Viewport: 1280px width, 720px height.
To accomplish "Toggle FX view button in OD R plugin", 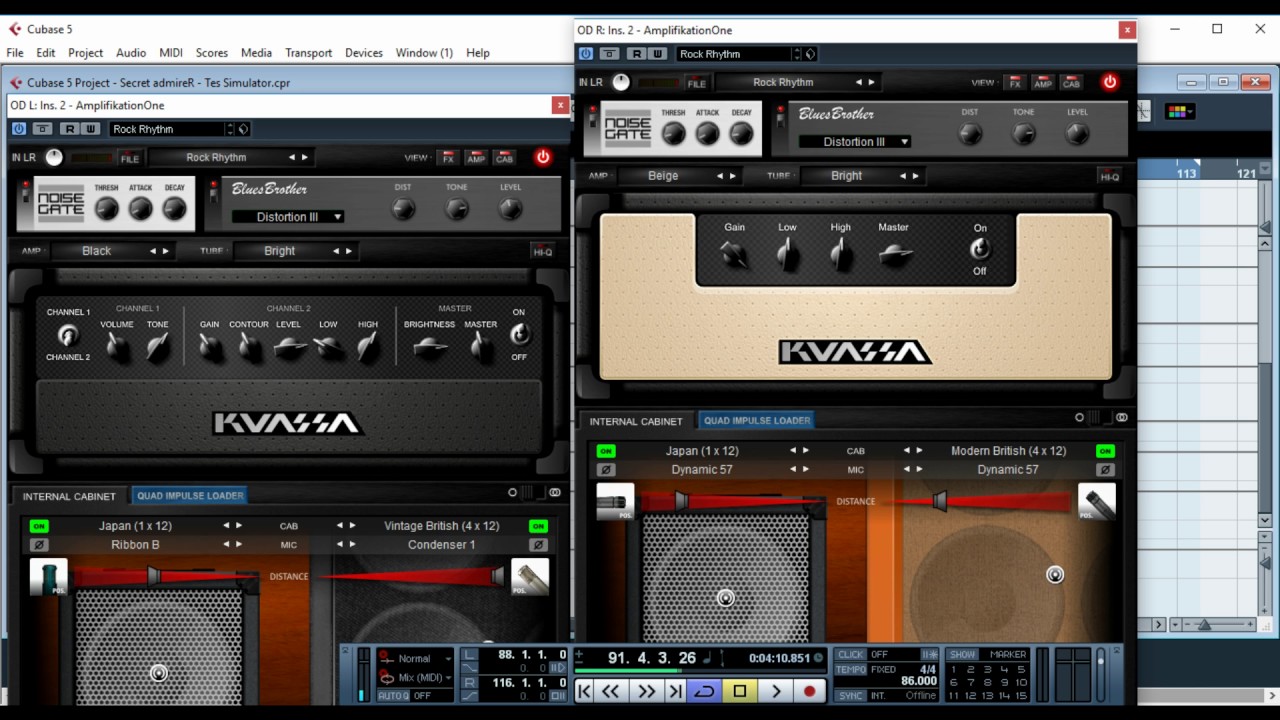I will 1015,83.
